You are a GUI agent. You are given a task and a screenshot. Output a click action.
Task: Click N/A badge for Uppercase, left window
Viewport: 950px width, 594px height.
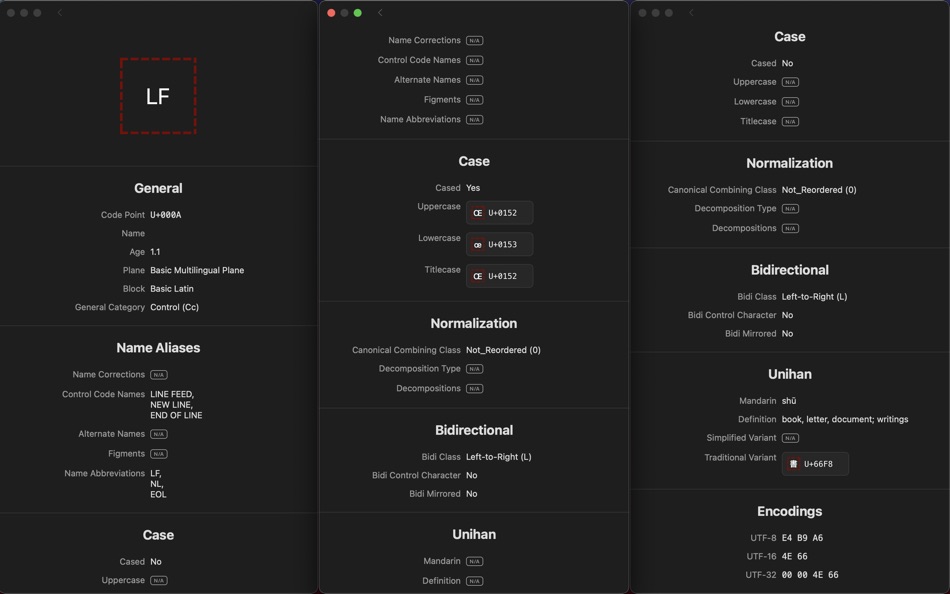(159, 581)
